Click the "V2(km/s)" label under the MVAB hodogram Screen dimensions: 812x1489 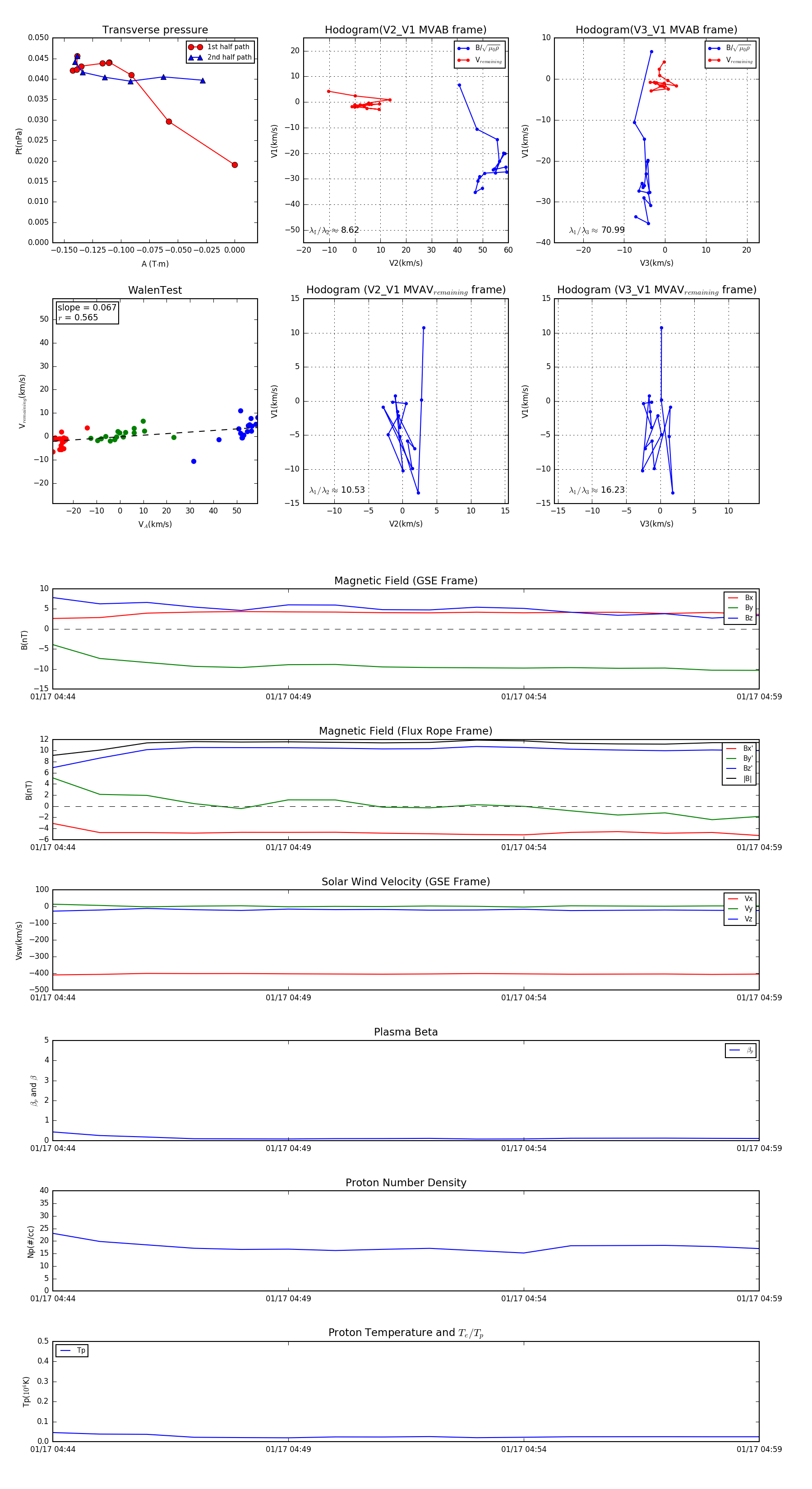(406, 263)
